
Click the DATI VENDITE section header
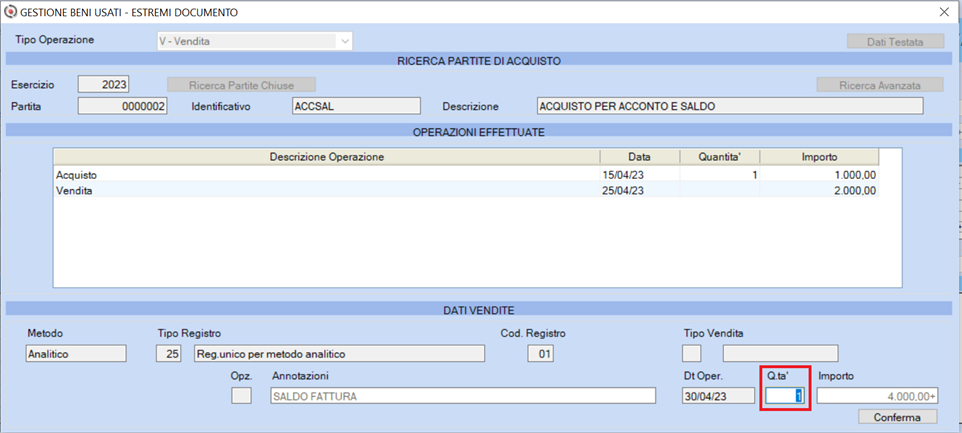(x=479, y=311)
